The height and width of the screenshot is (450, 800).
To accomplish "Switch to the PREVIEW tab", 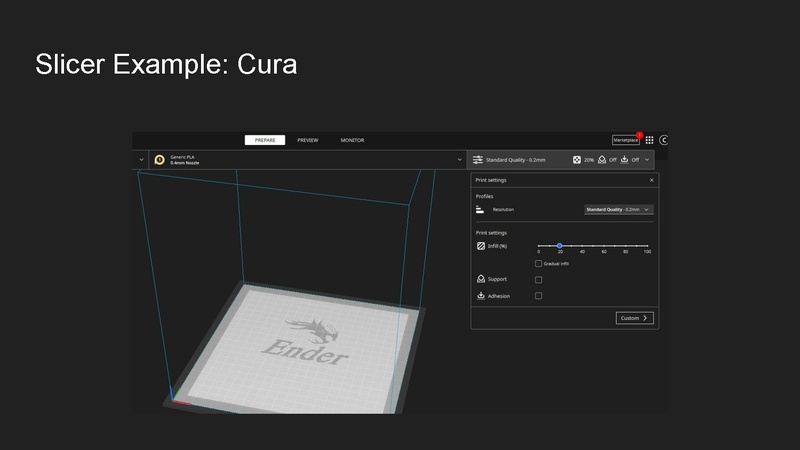I will 308,140.
